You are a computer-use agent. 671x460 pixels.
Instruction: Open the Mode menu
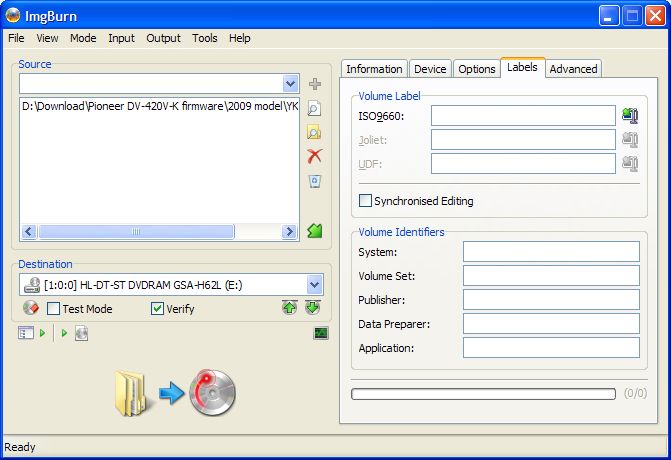(x=83, y=38)
